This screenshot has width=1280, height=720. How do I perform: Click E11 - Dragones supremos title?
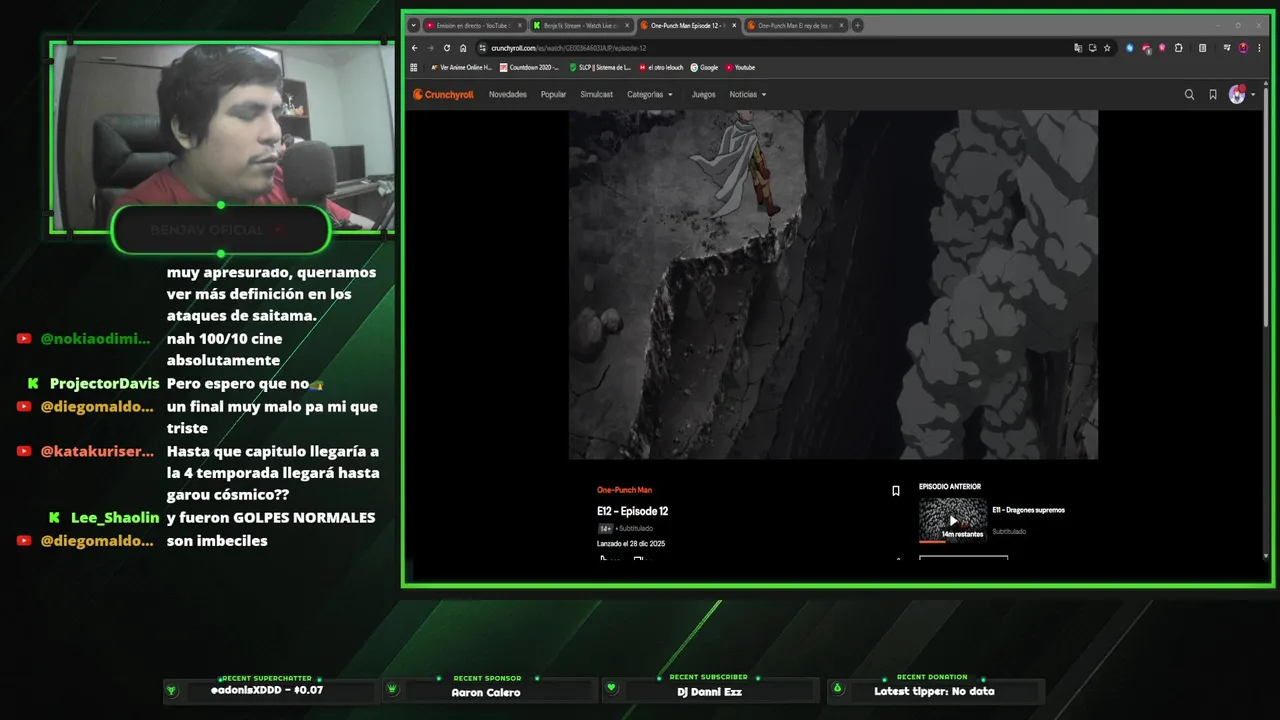click(1029, 510)
